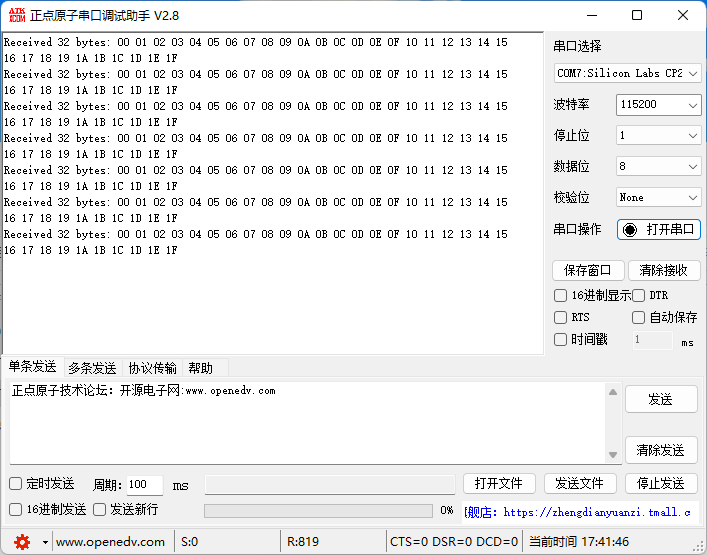
Task: Click the open-port status indicator circle
Action: [629, 230]
